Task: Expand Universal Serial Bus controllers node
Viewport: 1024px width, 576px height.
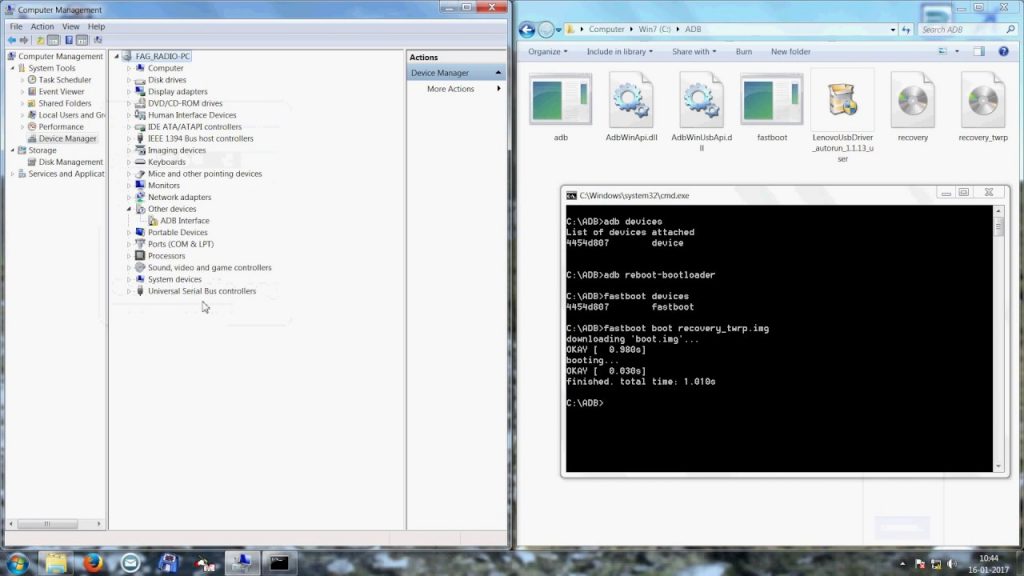Action: pos(129,291)
